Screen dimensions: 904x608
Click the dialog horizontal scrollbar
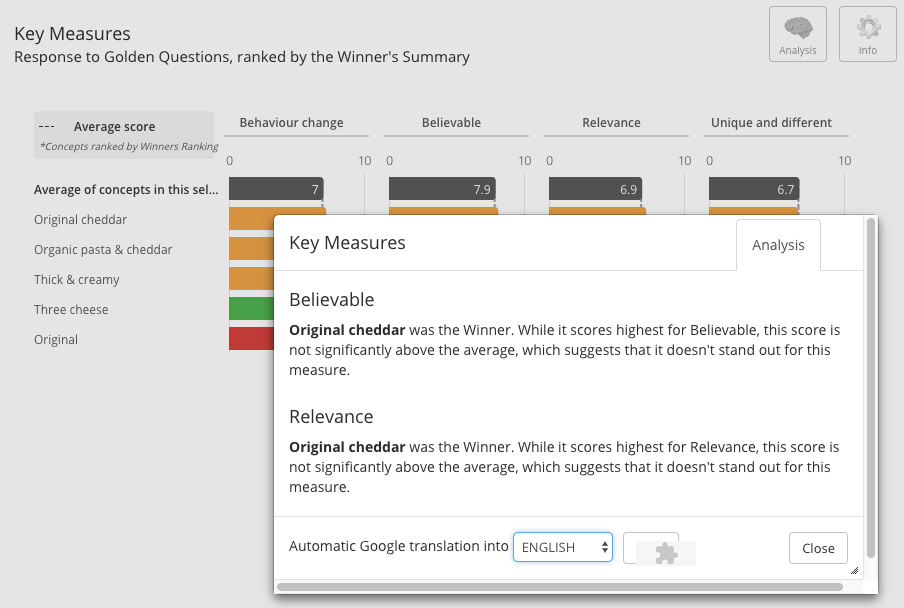point(560,587)
